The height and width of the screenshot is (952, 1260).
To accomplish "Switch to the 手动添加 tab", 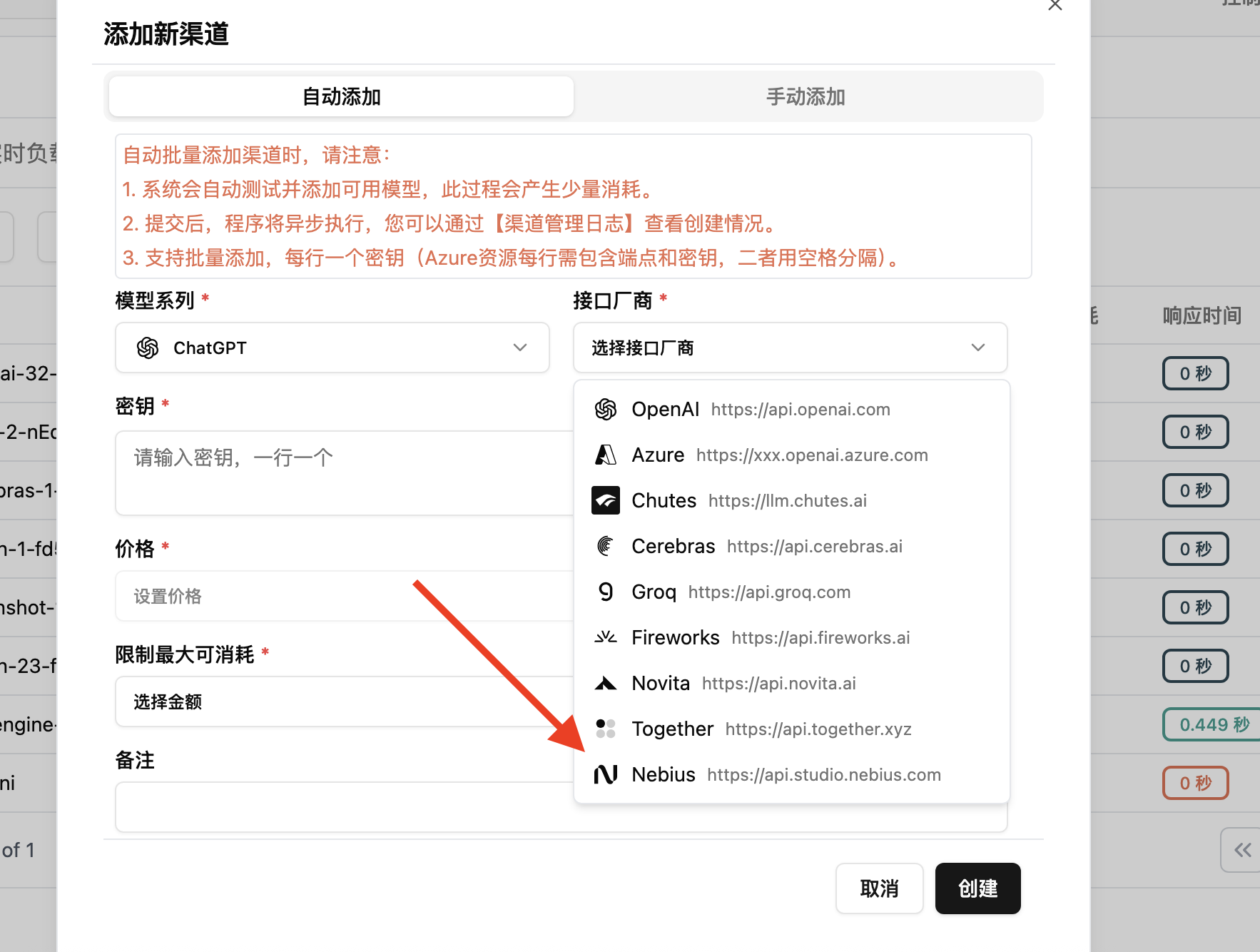I will coord(806,97).
